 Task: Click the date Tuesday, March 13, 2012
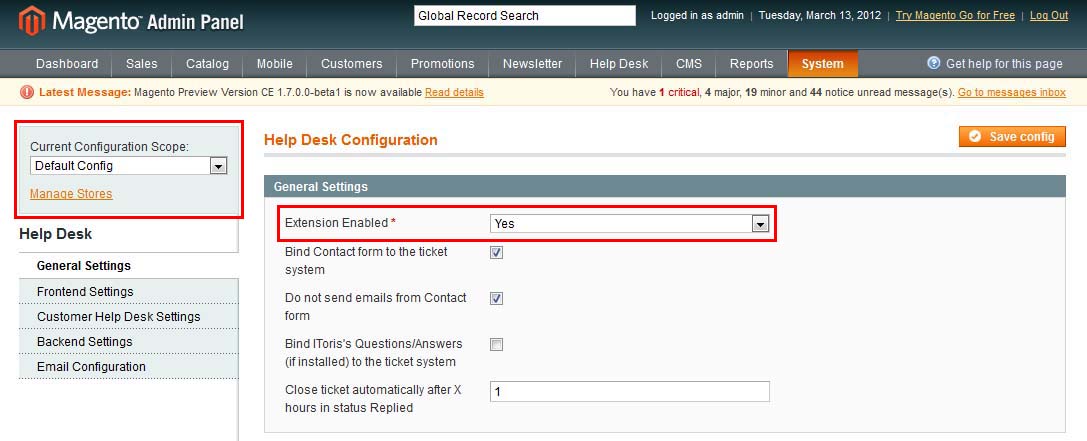pos(820,15)
